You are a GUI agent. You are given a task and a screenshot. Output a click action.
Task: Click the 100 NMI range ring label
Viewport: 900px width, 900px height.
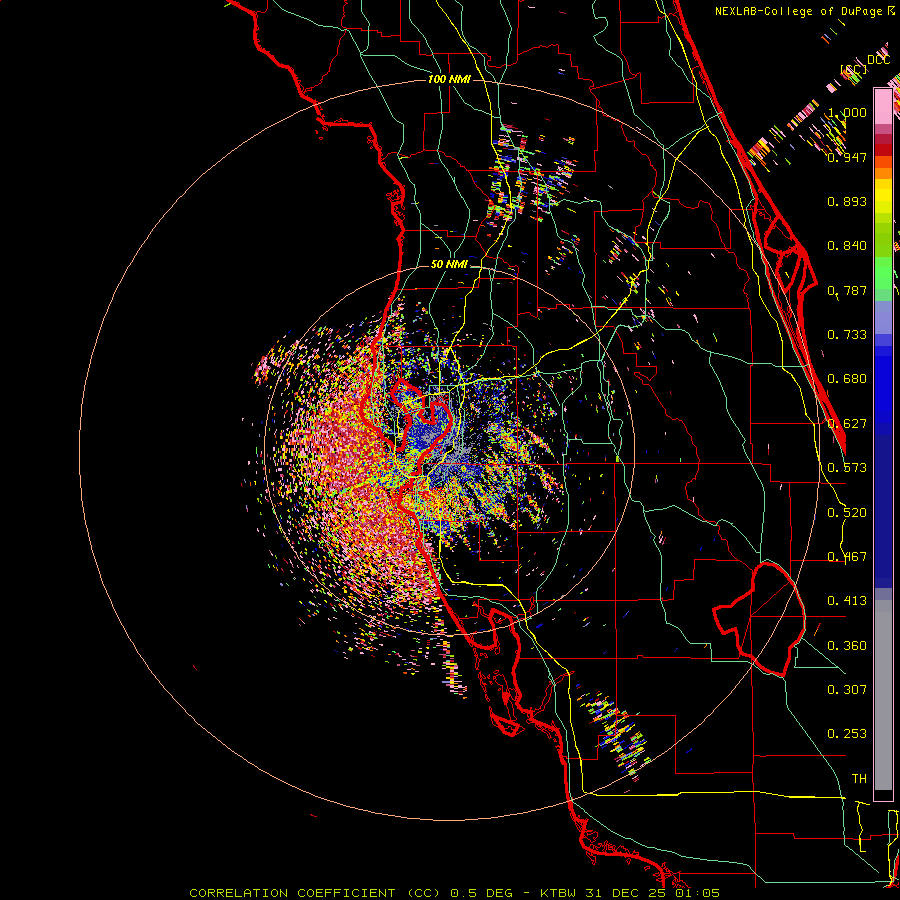click(449, 79)
